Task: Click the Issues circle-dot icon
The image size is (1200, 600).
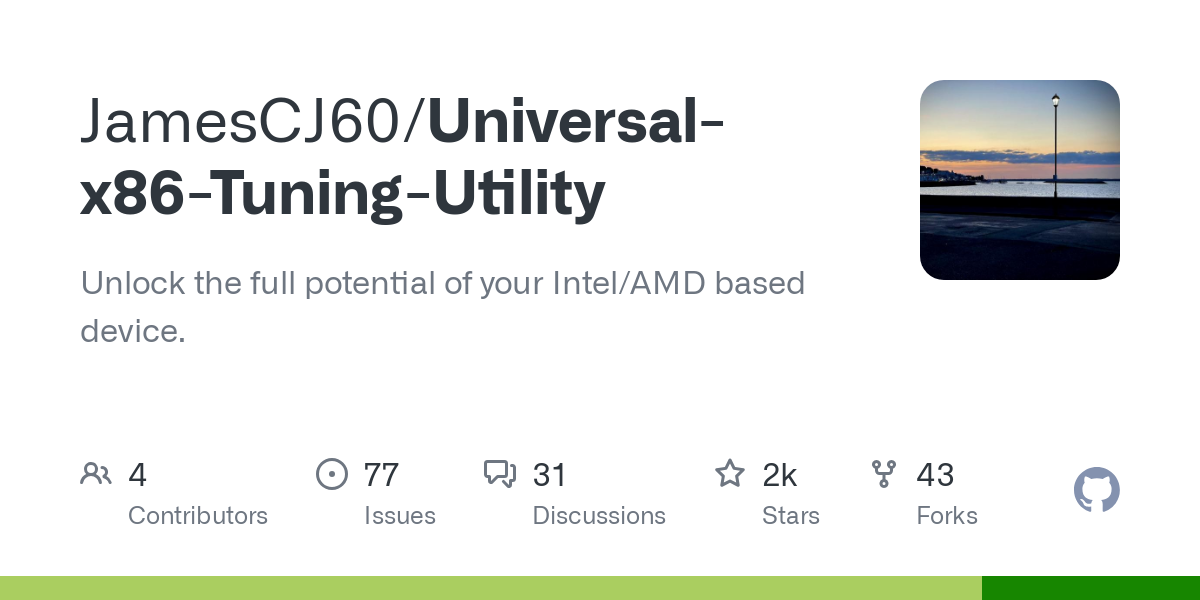Action: (x=332, y=474)
